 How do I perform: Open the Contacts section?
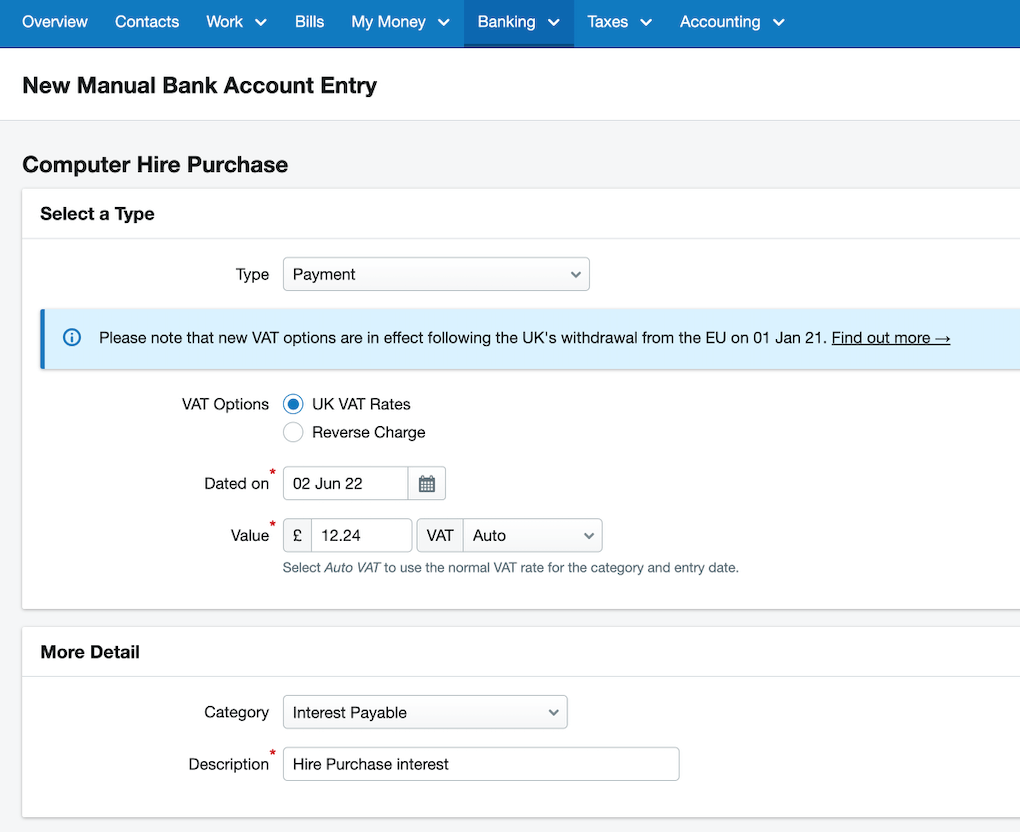(x=146, y=21)
